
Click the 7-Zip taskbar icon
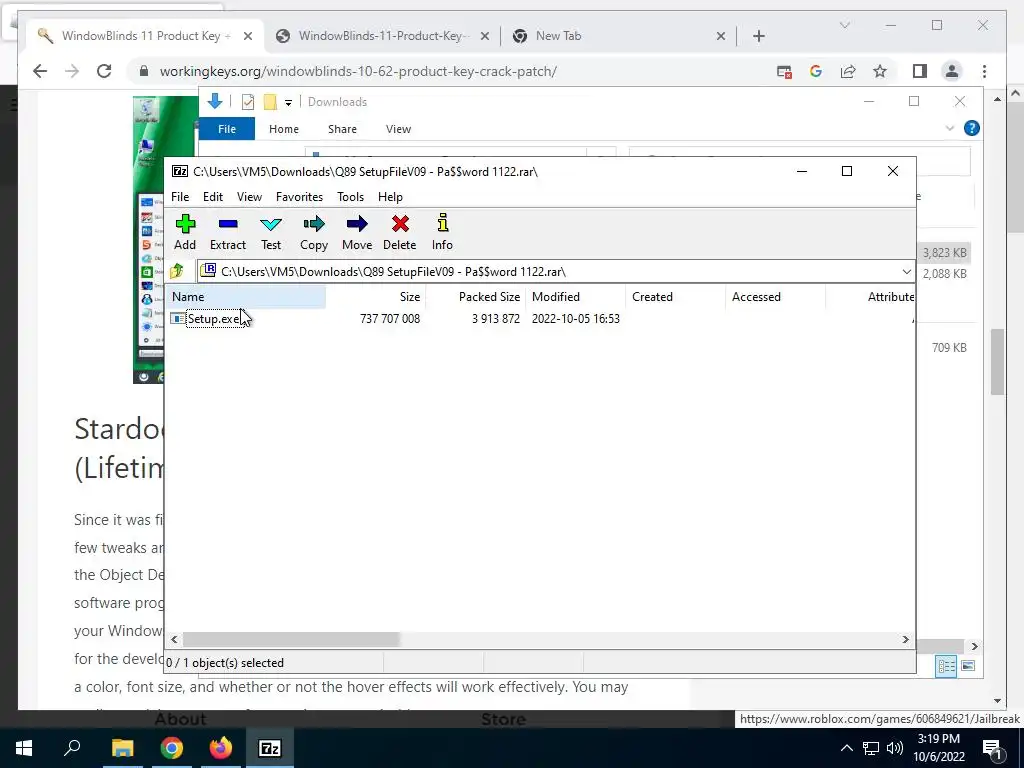pos(270,748)
